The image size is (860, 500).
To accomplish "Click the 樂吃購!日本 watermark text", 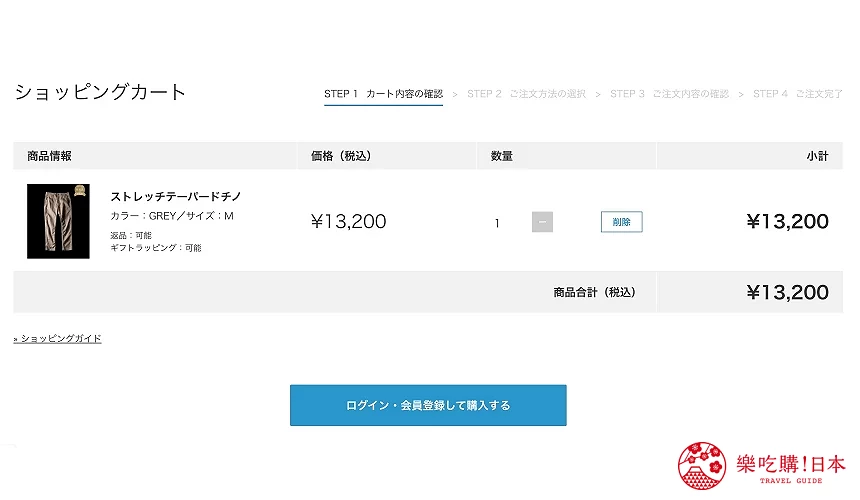I will (790, 465).
